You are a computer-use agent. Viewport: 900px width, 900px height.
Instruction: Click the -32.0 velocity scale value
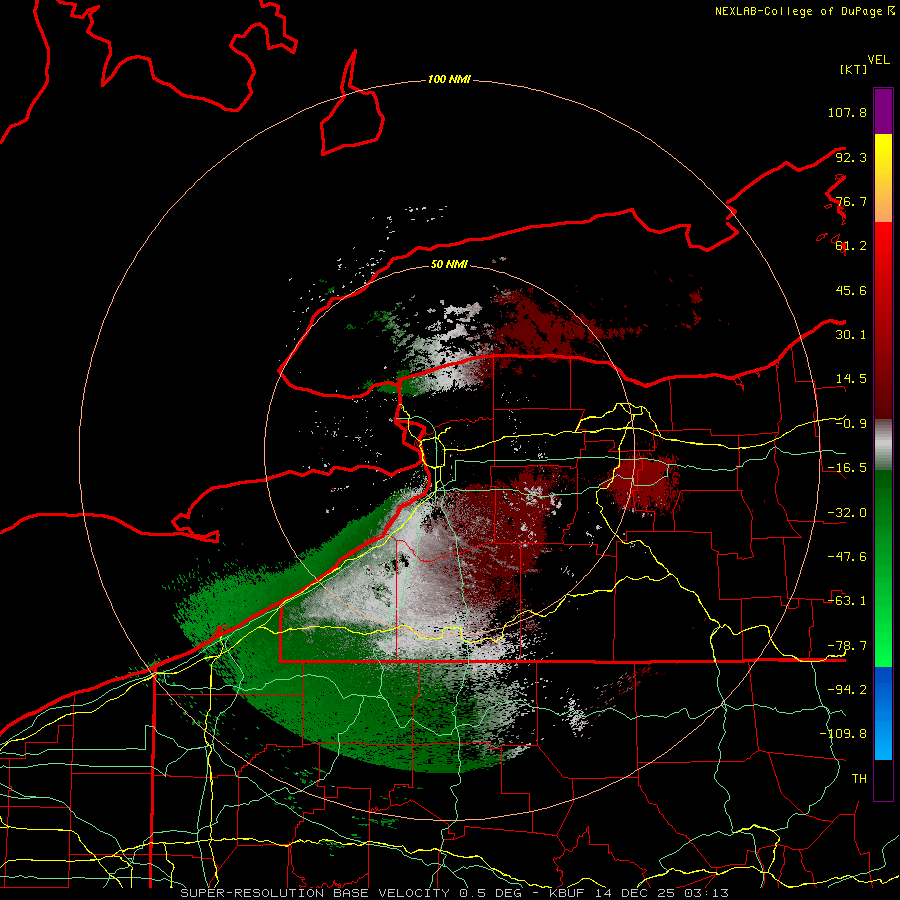847,513
